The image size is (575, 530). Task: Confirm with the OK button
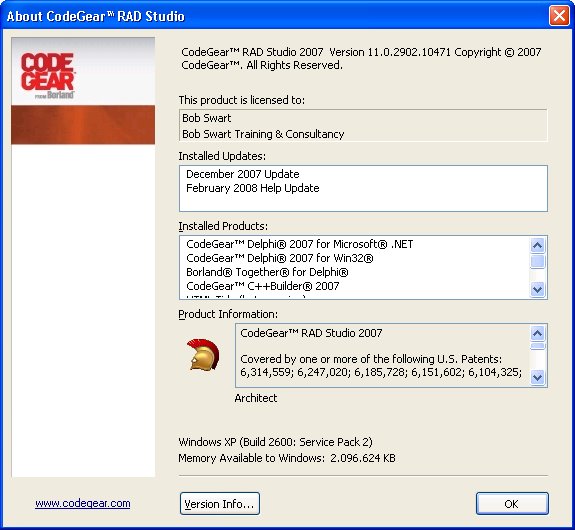point(512,504)
